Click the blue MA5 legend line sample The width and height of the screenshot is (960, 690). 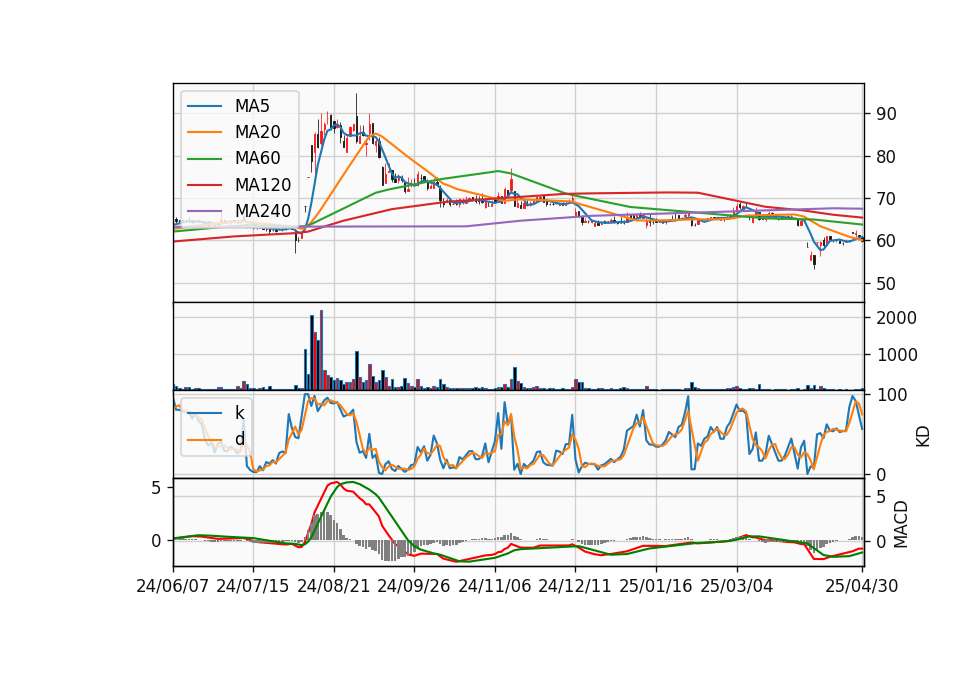(204, 106)
